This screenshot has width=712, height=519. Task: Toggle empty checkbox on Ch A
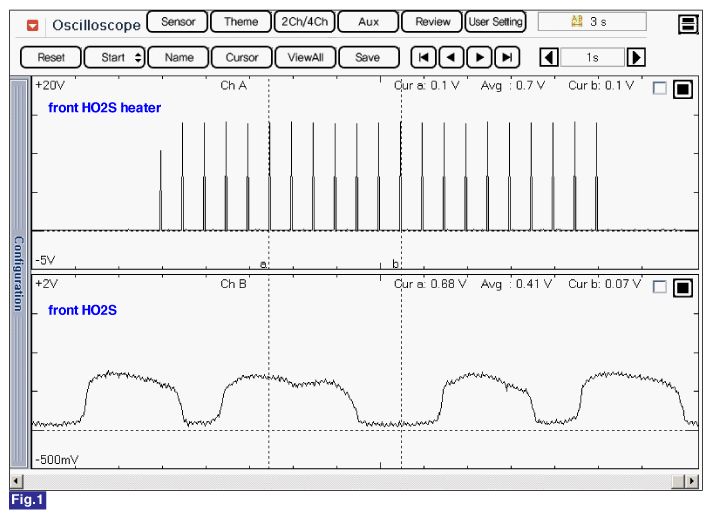tap(659, 89)
